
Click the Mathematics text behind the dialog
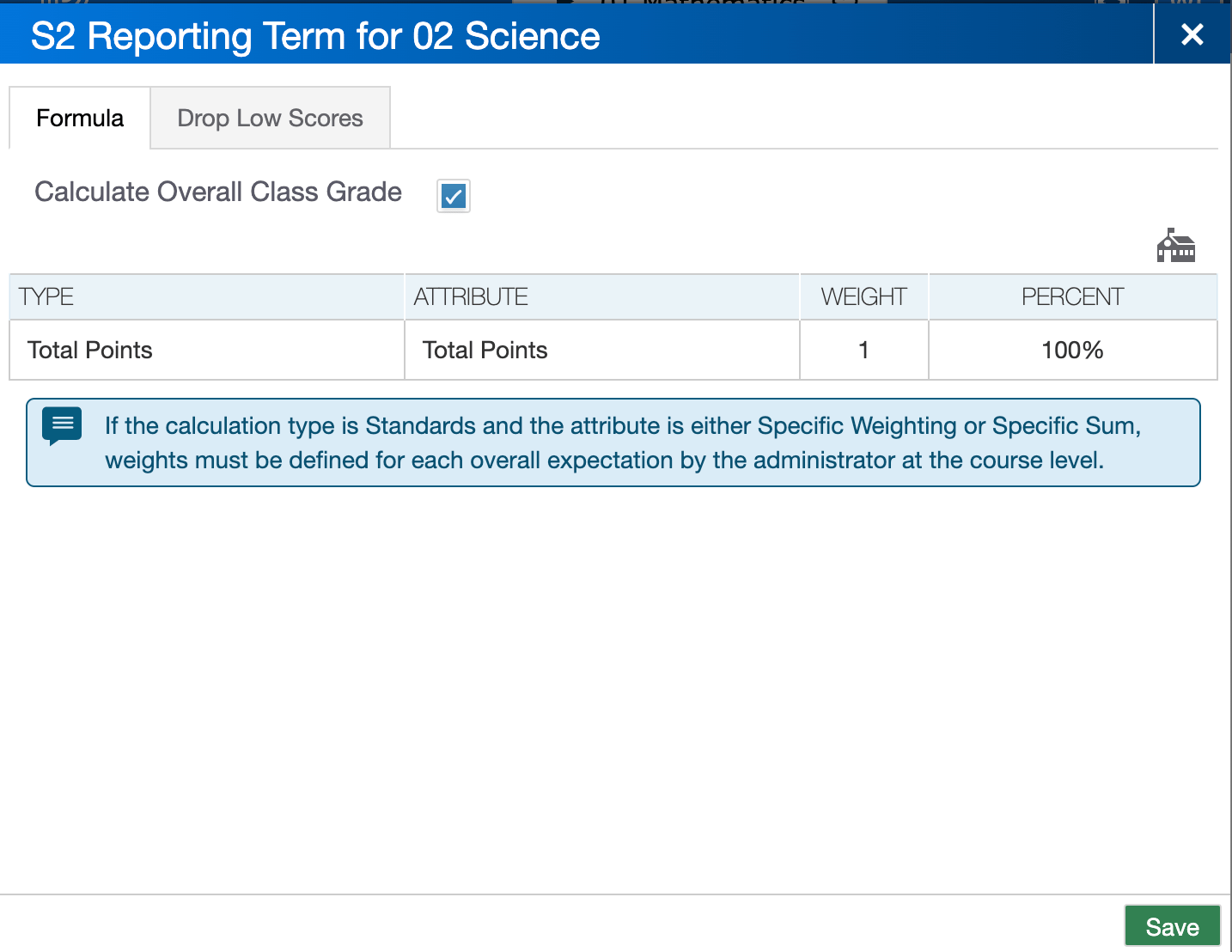[x=730, y=4]
